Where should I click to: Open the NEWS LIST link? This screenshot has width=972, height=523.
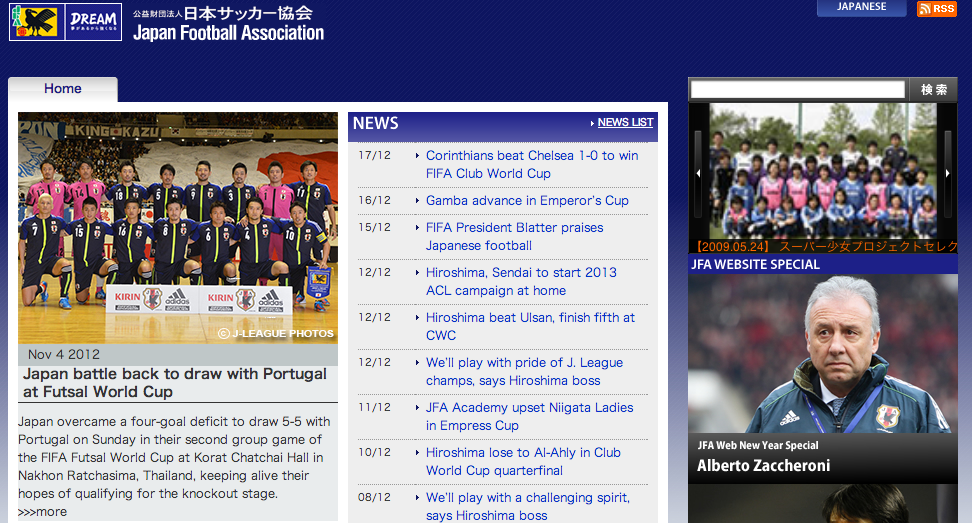[625, 123]
